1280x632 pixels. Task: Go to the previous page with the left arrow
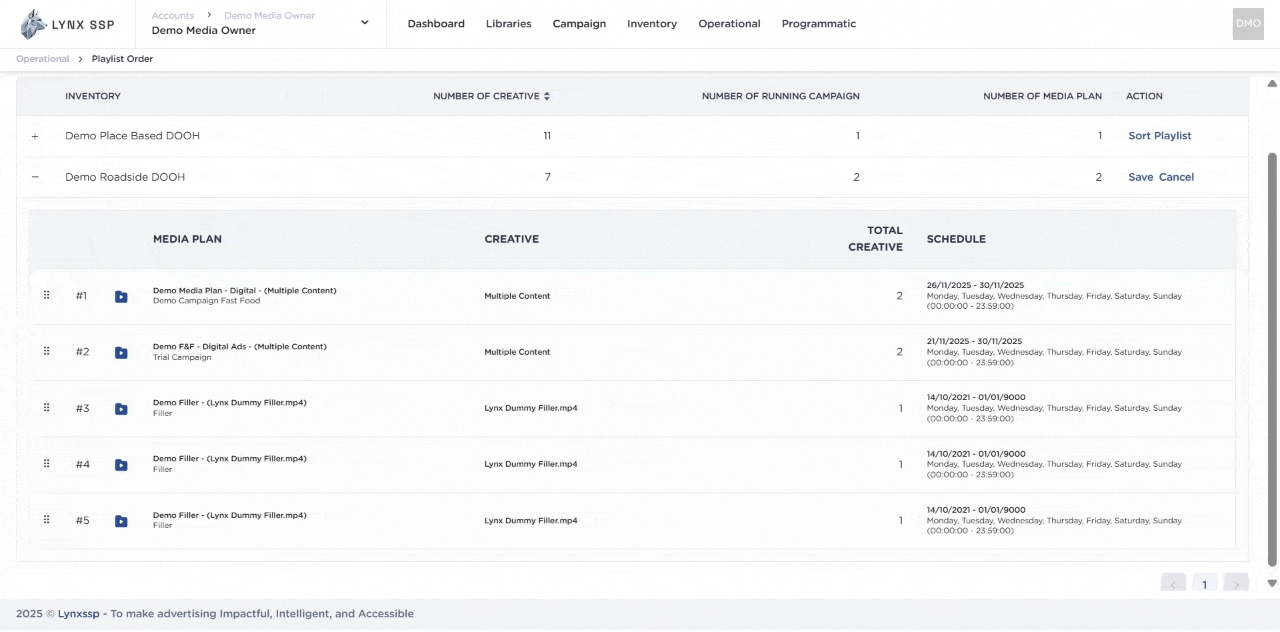point(1174,584)
